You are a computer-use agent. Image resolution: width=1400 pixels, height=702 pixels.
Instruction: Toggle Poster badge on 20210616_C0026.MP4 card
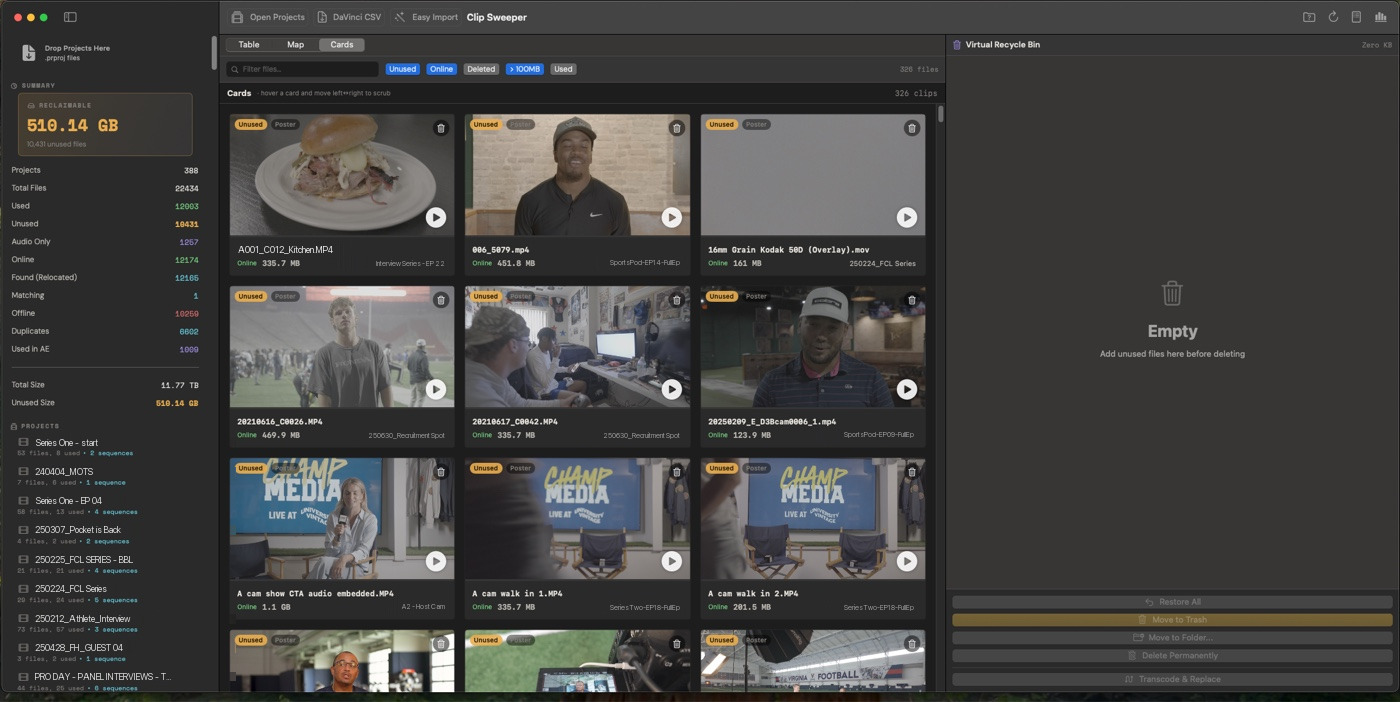coord(285,296)
